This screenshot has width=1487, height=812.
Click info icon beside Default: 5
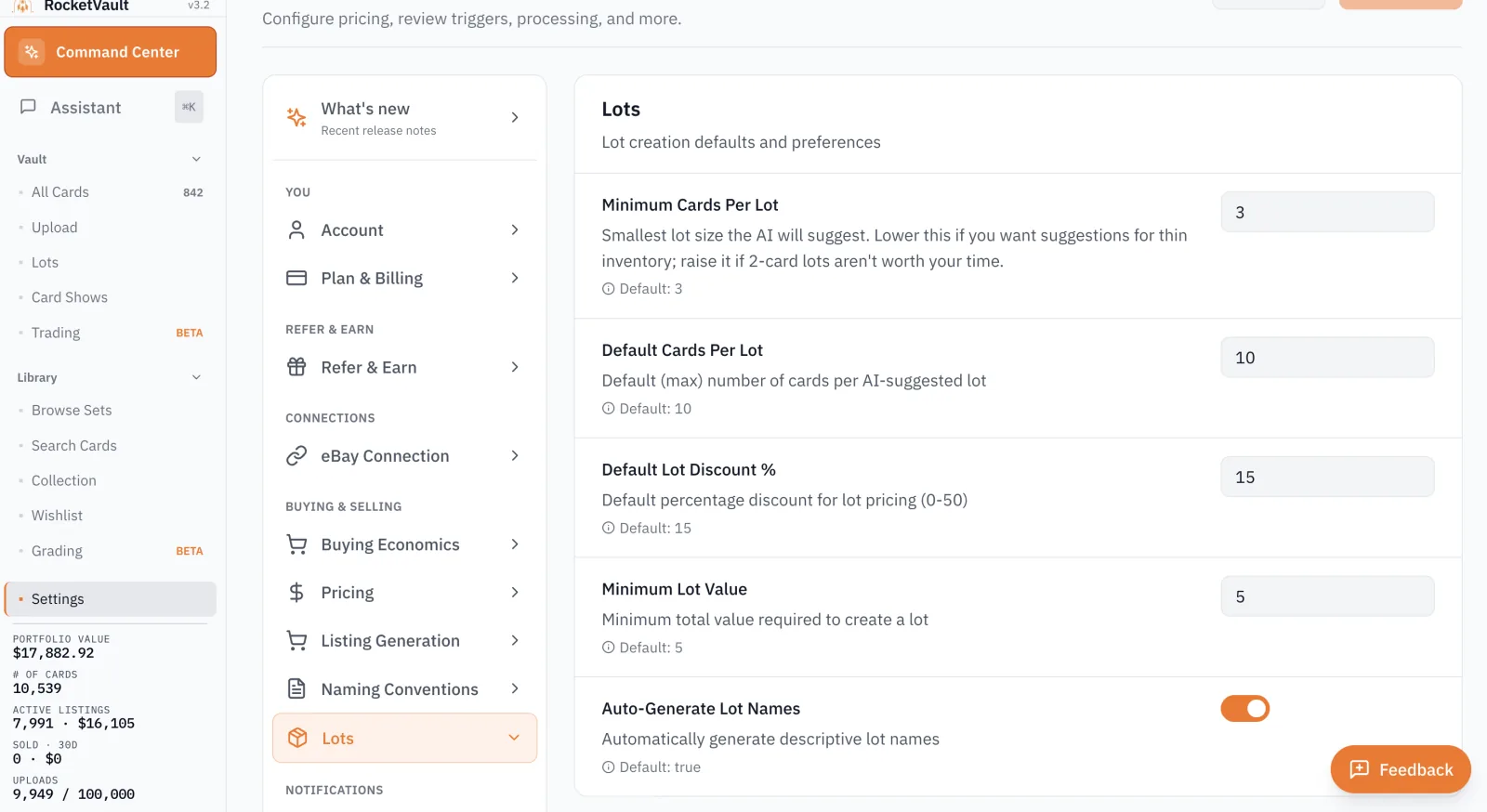(609, 648)
